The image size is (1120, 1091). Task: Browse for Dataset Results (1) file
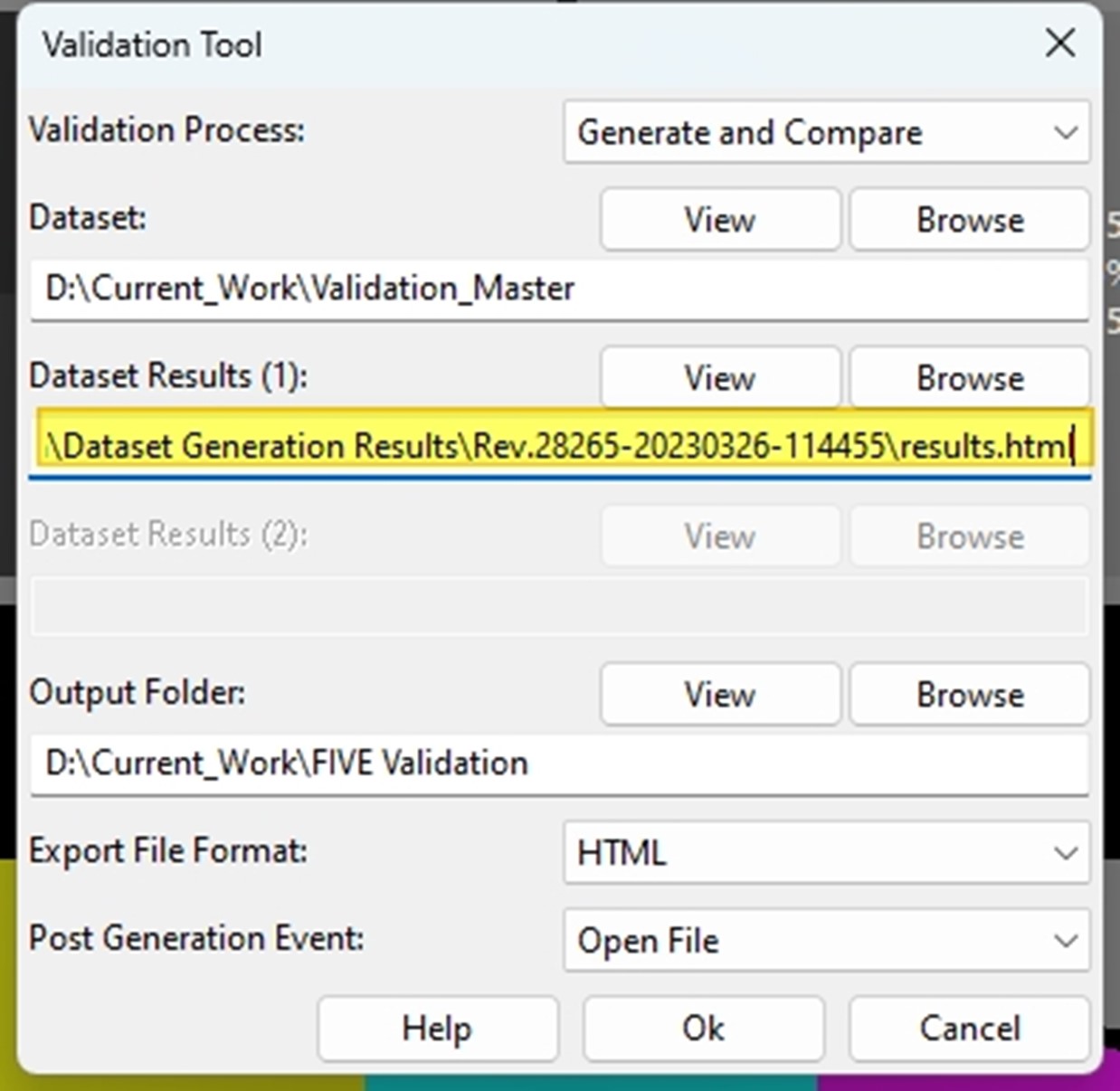(969, 377)
